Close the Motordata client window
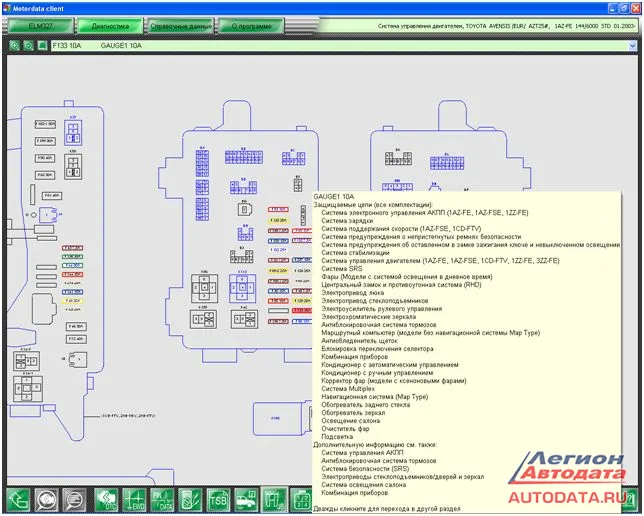Screen dimensions: 644x516 [x=635, y=8]
